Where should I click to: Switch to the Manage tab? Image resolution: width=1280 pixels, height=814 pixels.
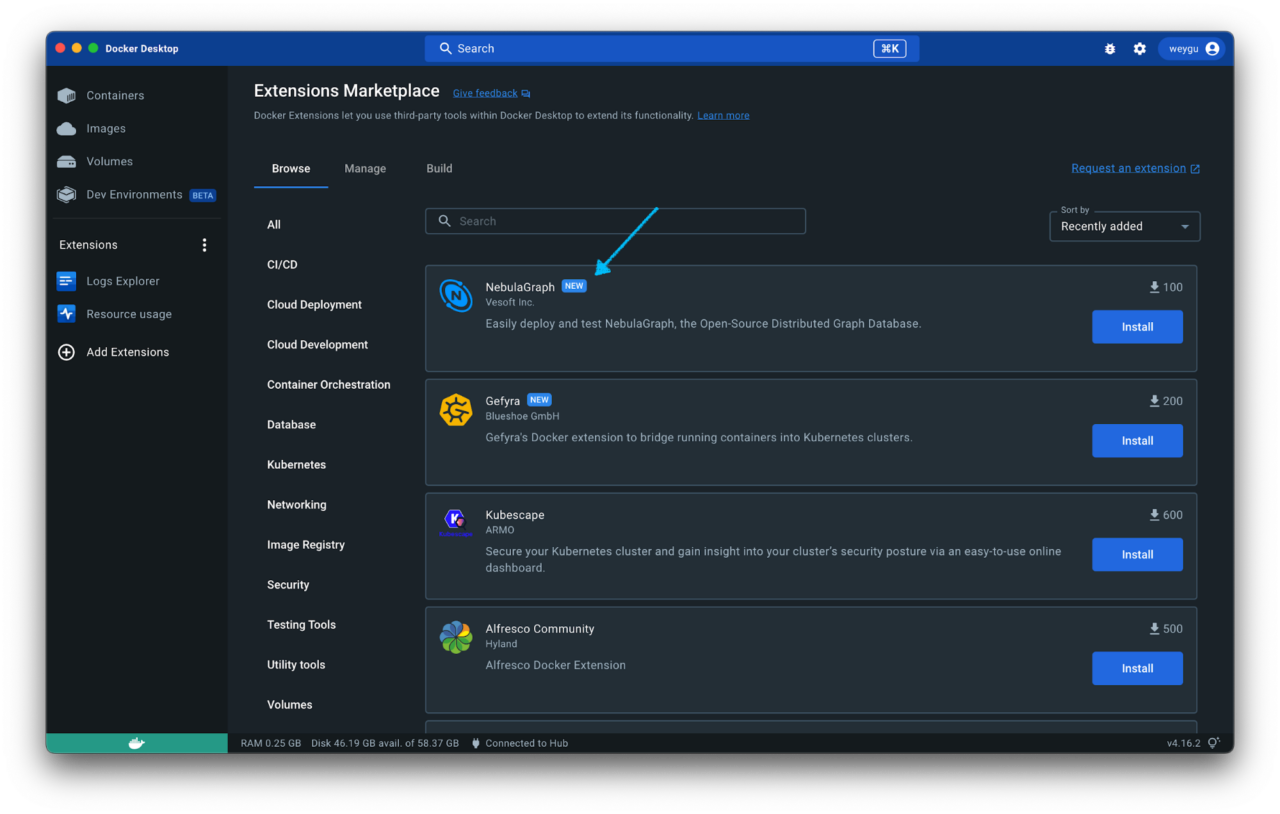365,169
